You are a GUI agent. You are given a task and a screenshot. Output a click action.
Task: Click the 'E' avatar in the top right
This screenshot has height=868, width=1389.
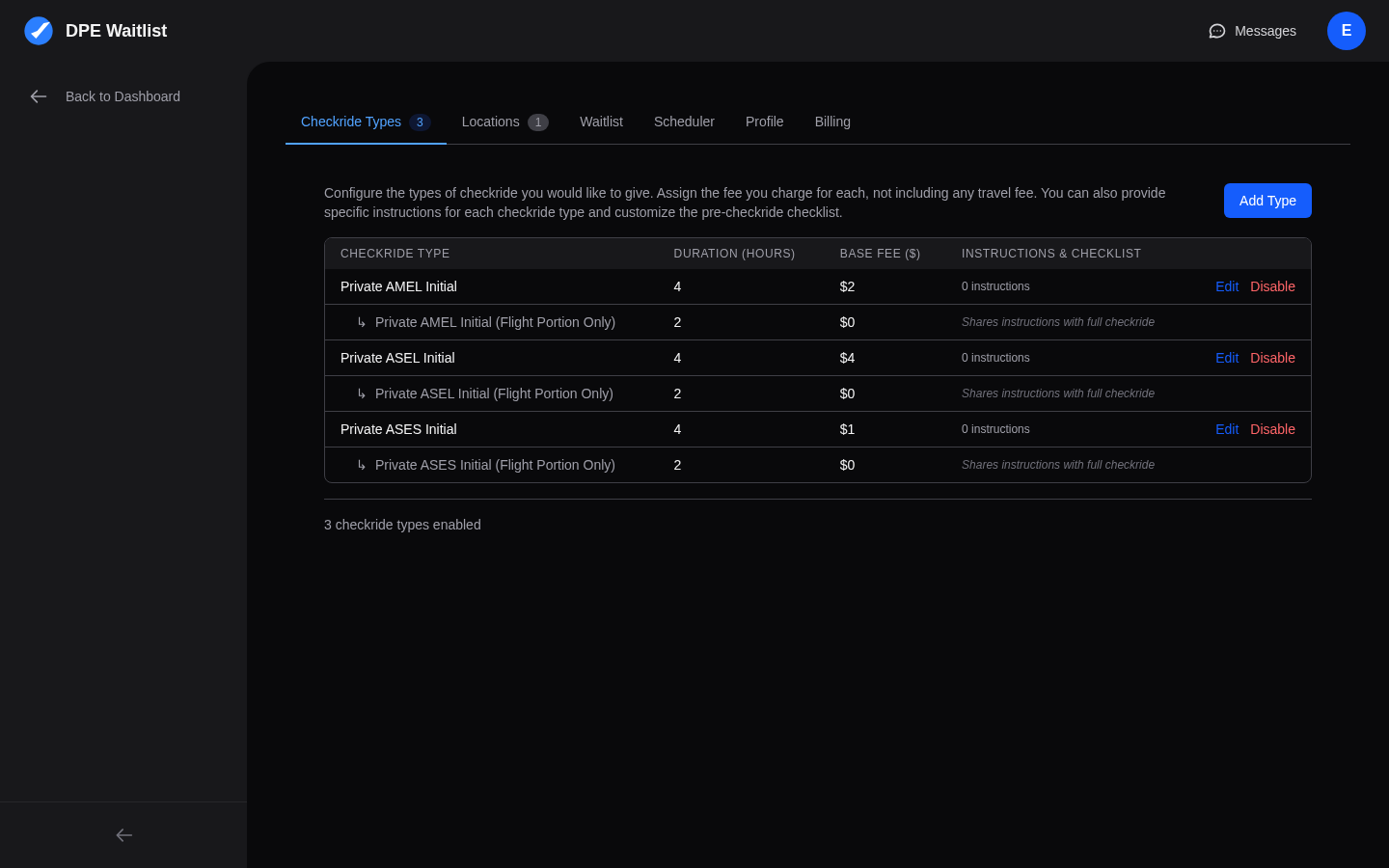tap(1347, 31)
